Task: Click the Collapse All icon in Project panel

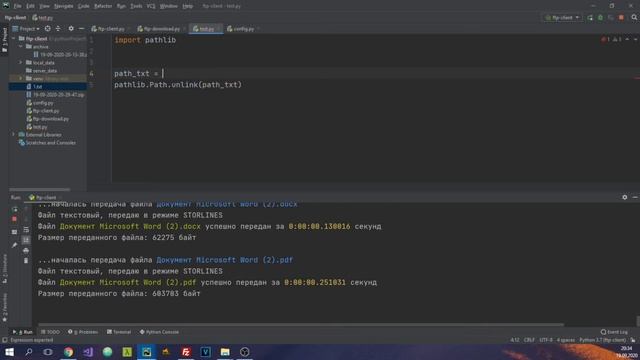Action: [x=58, y=29]
